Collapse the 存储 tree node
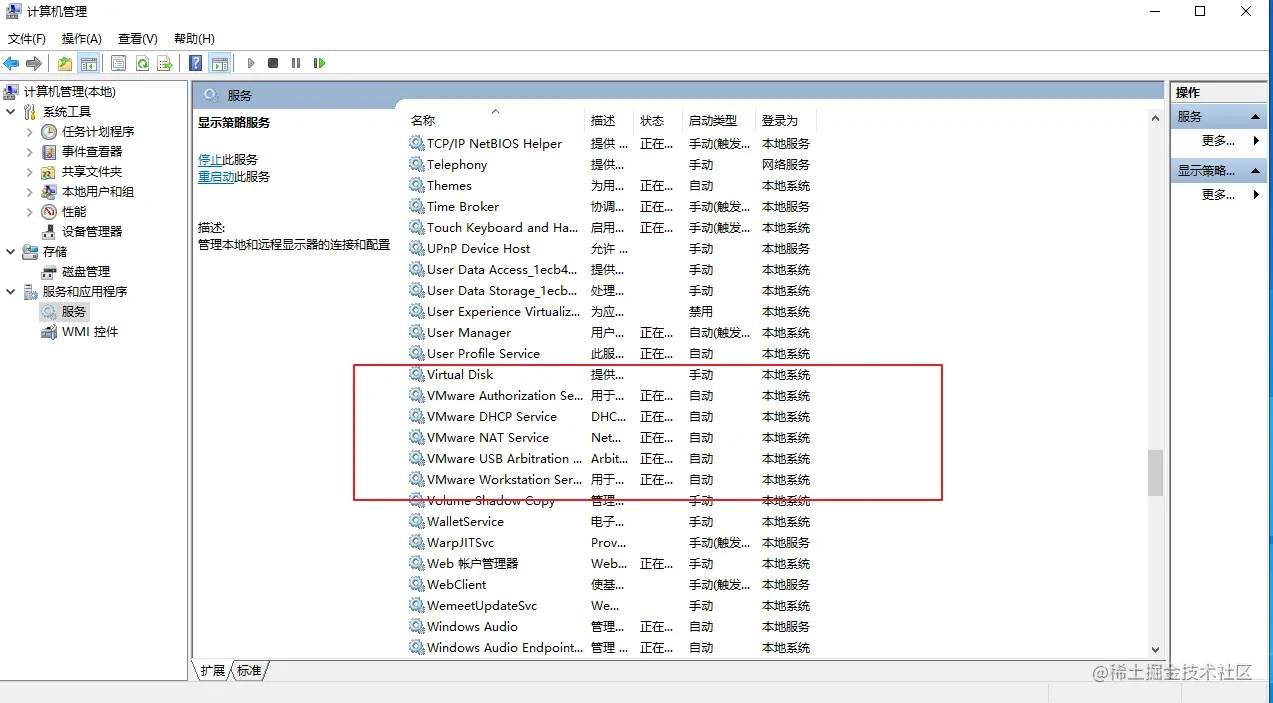This screenshot has width=1273, height=703. click(10, 252)
